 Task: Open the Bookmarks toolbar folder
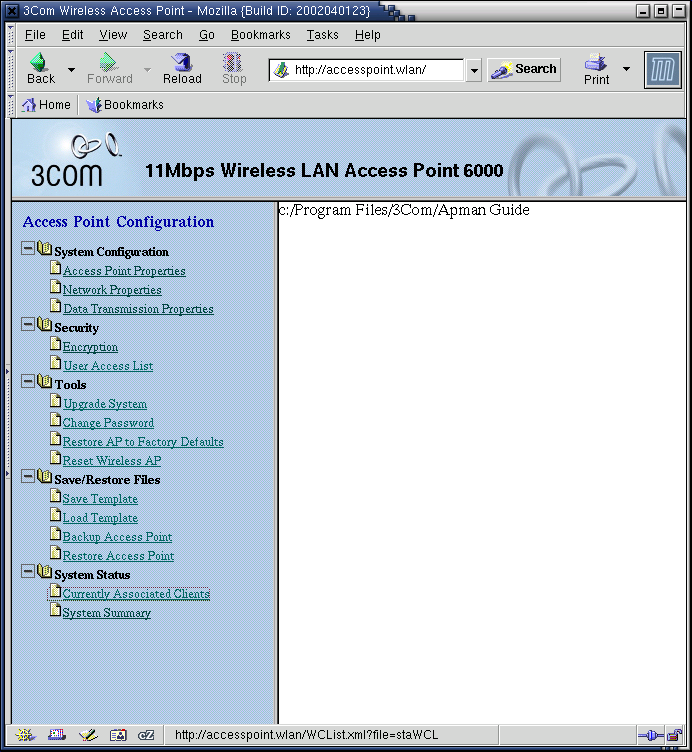pos(125,105)
